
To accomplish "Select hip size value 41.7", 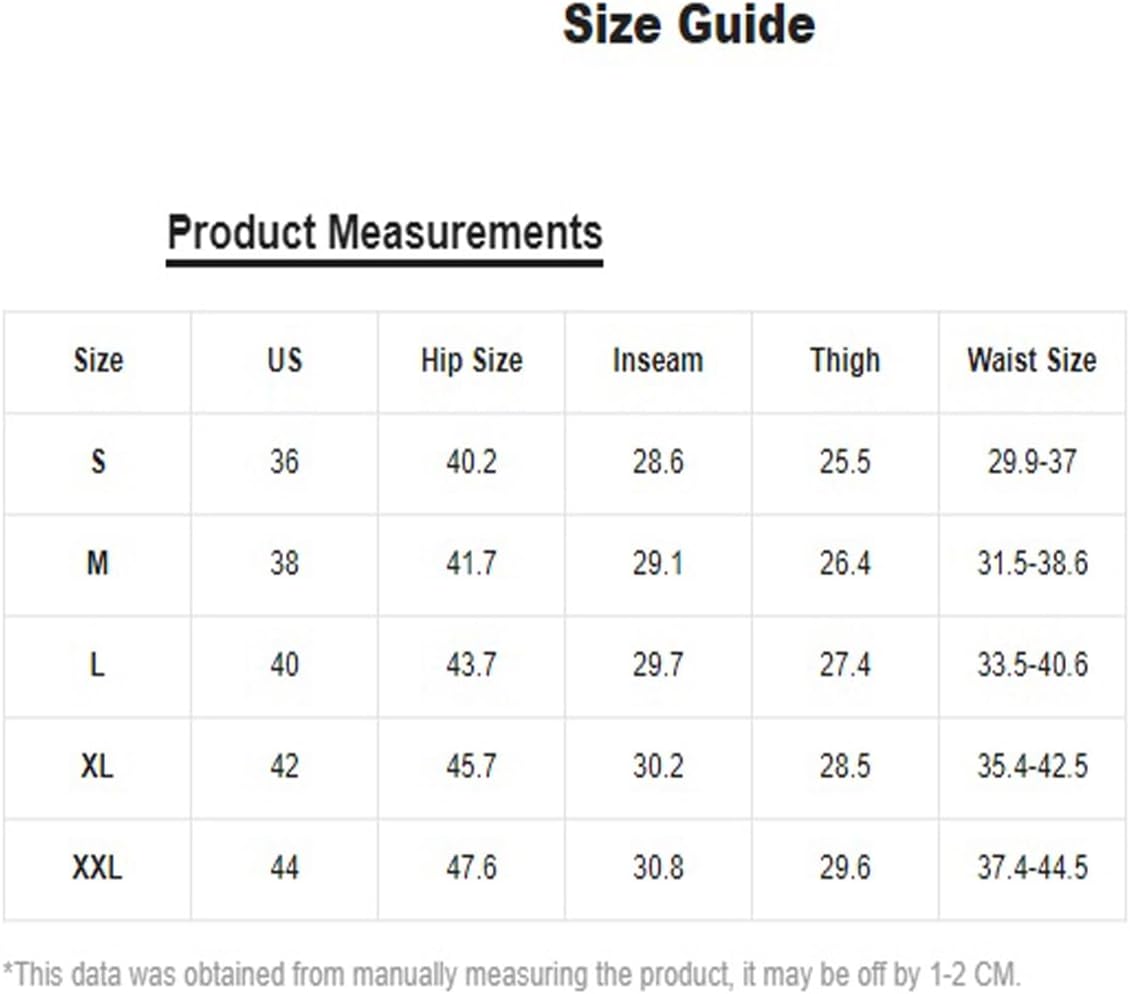I will click(x=471, y=563).
